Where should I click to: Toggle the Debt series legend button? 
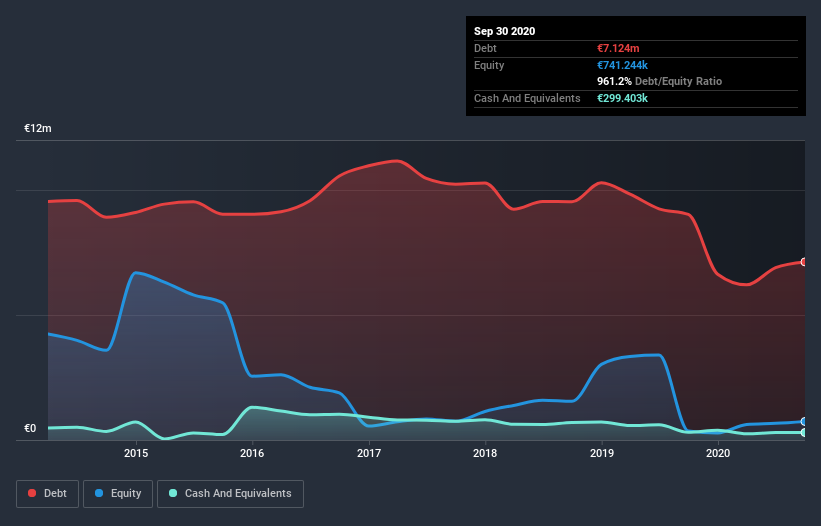(x=48, y=494)
